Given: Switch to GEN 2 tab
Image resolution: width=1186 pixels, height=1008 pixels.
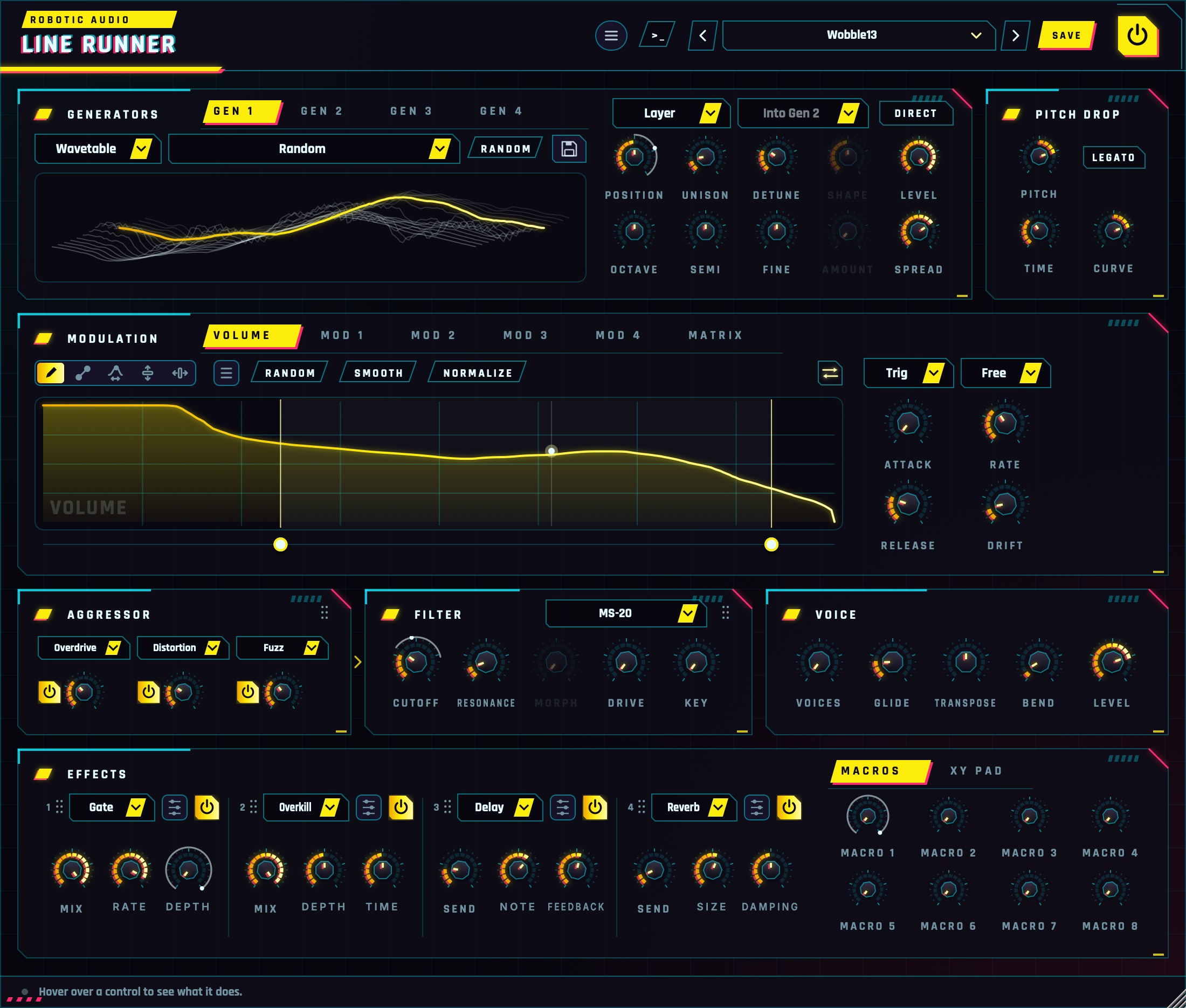Looking at the screenshot, I should pos(322,111).
